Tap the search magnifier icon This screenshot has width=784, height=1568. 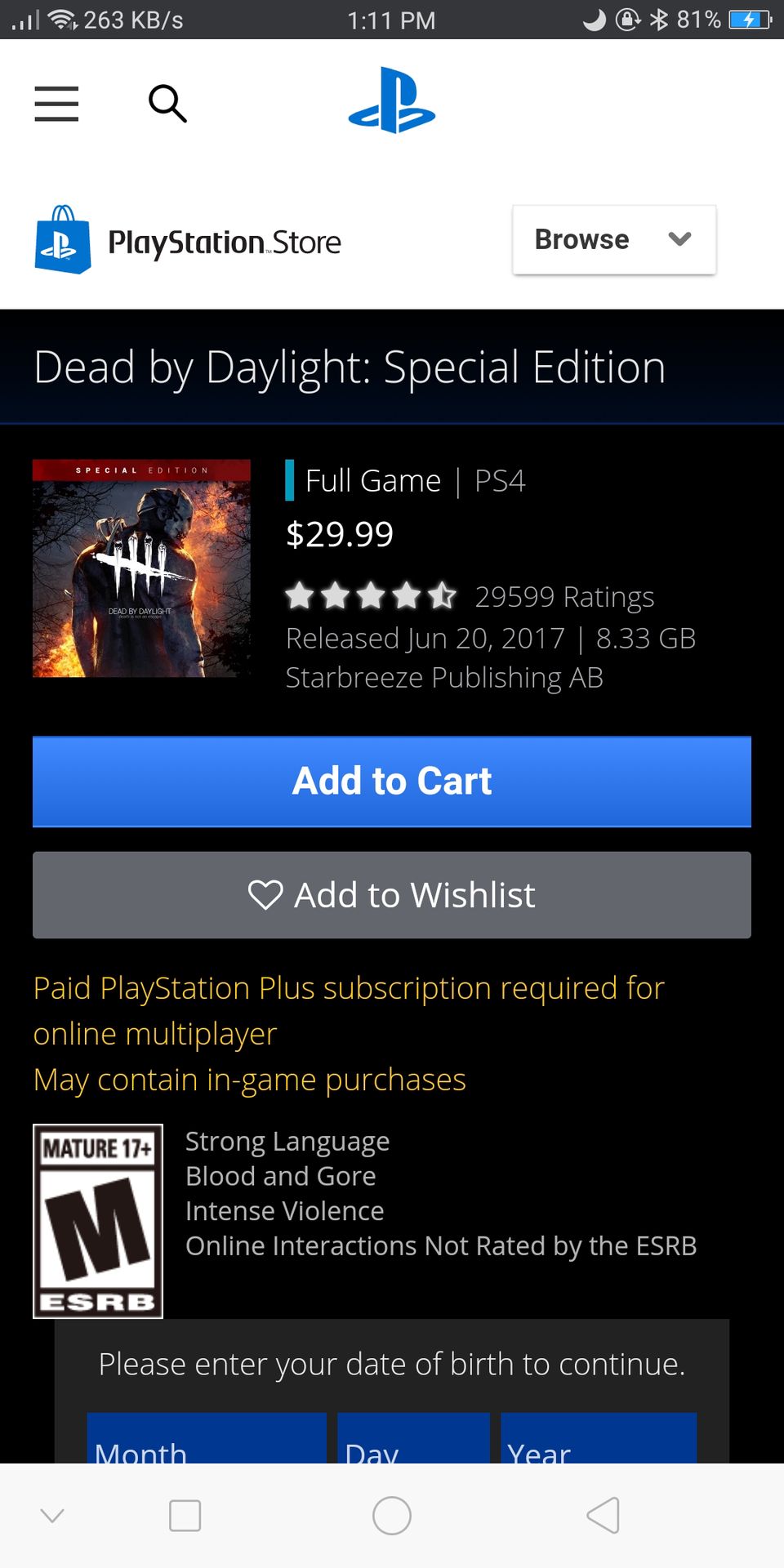click(x=167, y=104)
